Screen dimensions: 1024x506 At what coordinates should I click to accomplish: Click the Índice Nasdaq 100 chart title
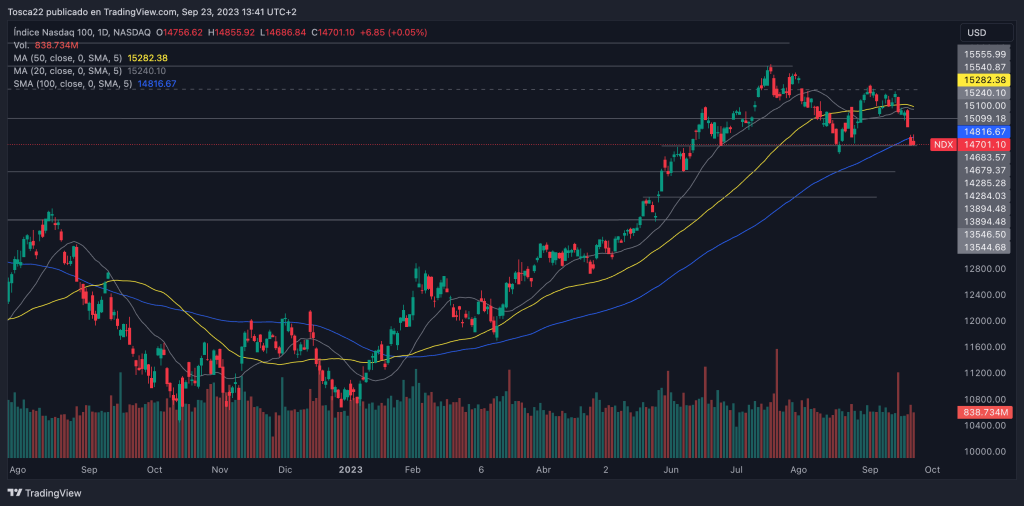point(60,33)
